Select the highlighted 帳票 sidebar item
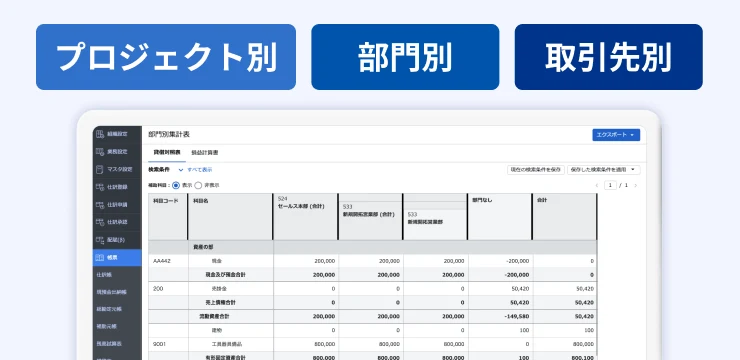Image resolution: width=740 pixels, height=360 pixels. (117, 258)
